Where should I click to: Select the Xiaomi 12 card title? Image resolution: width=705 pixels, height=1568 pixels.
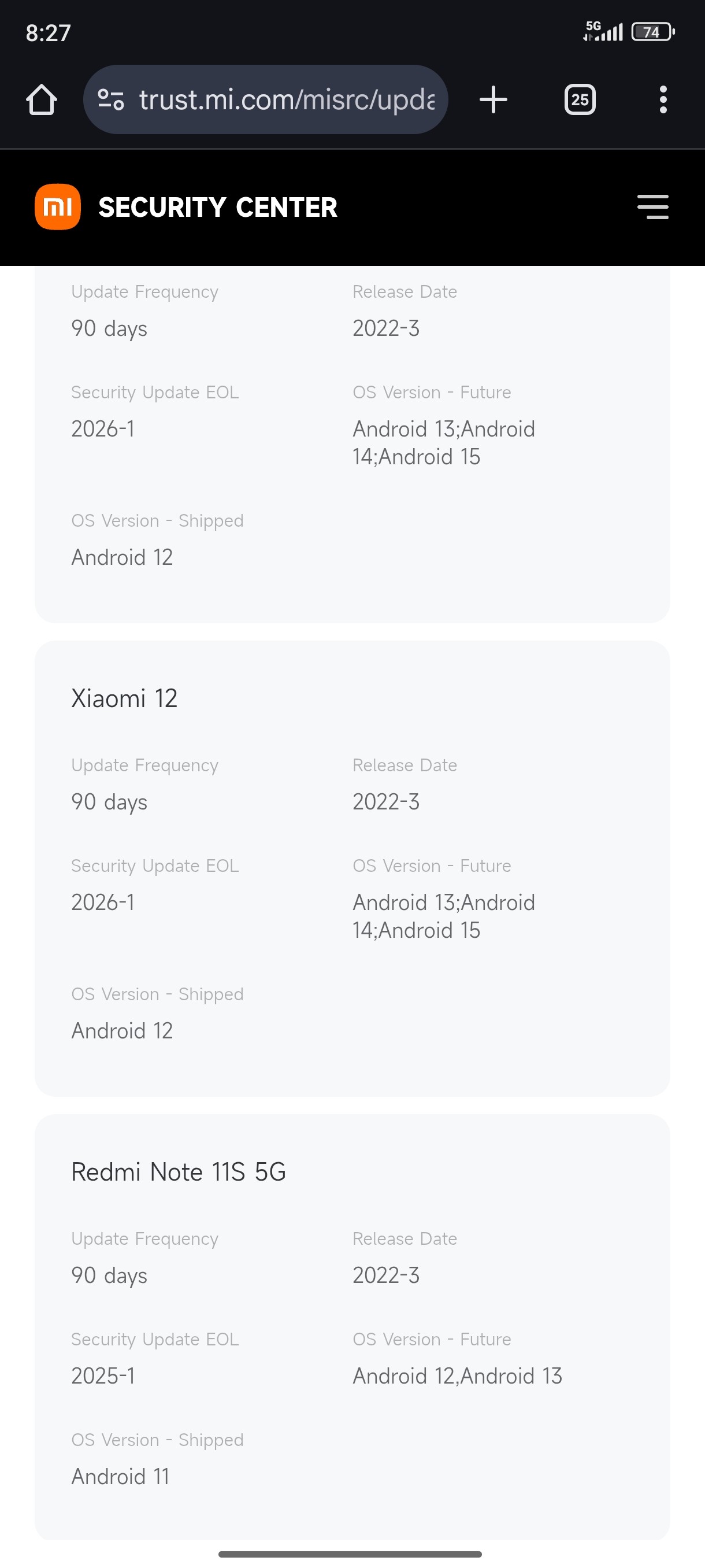pyautogui.click(x=124, y=698)
